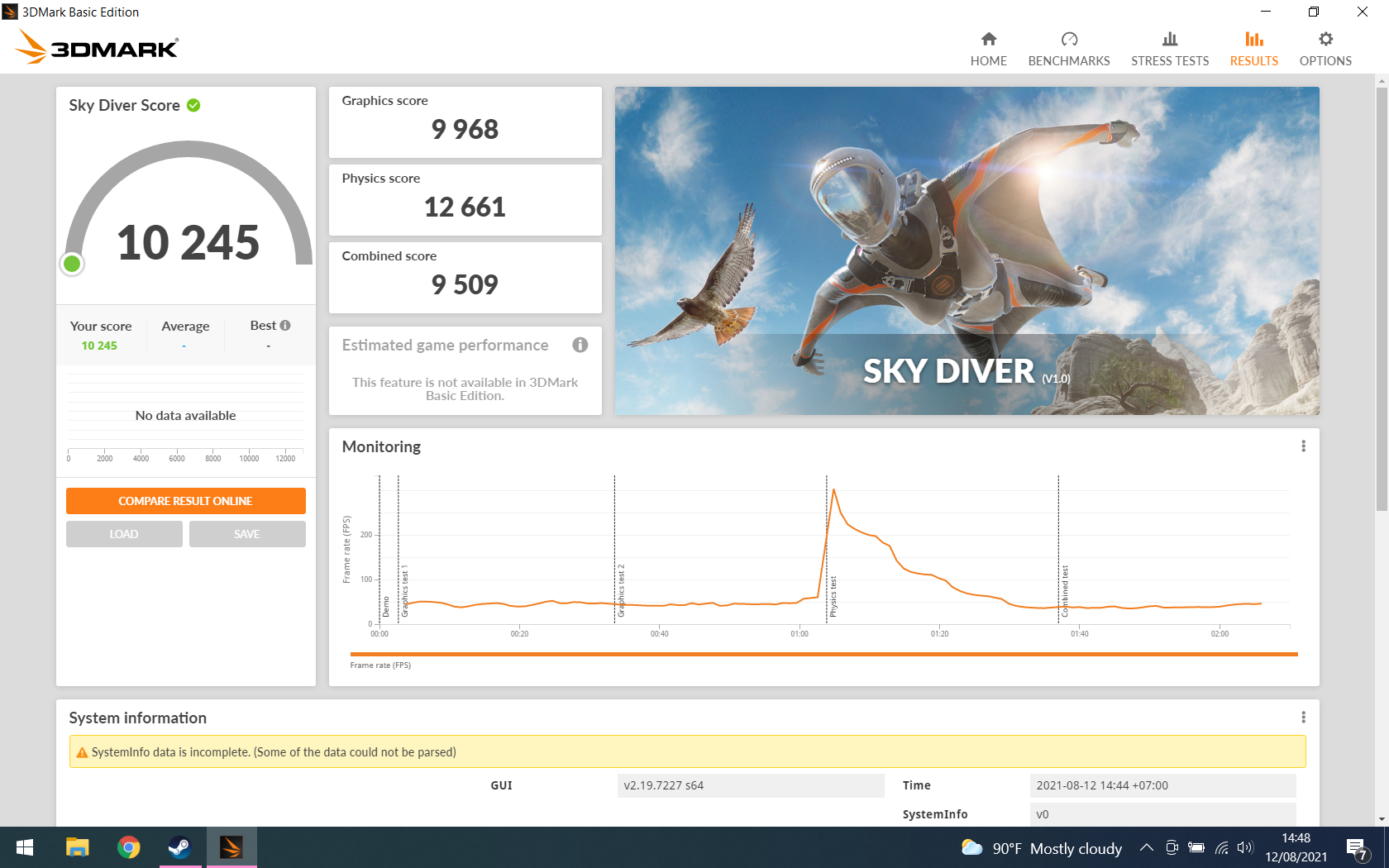Image resolution: width=1389 pixels, height=868 pixels.
Task: Click the battery icon in system tray
Action: click(x=1196, y=847)
